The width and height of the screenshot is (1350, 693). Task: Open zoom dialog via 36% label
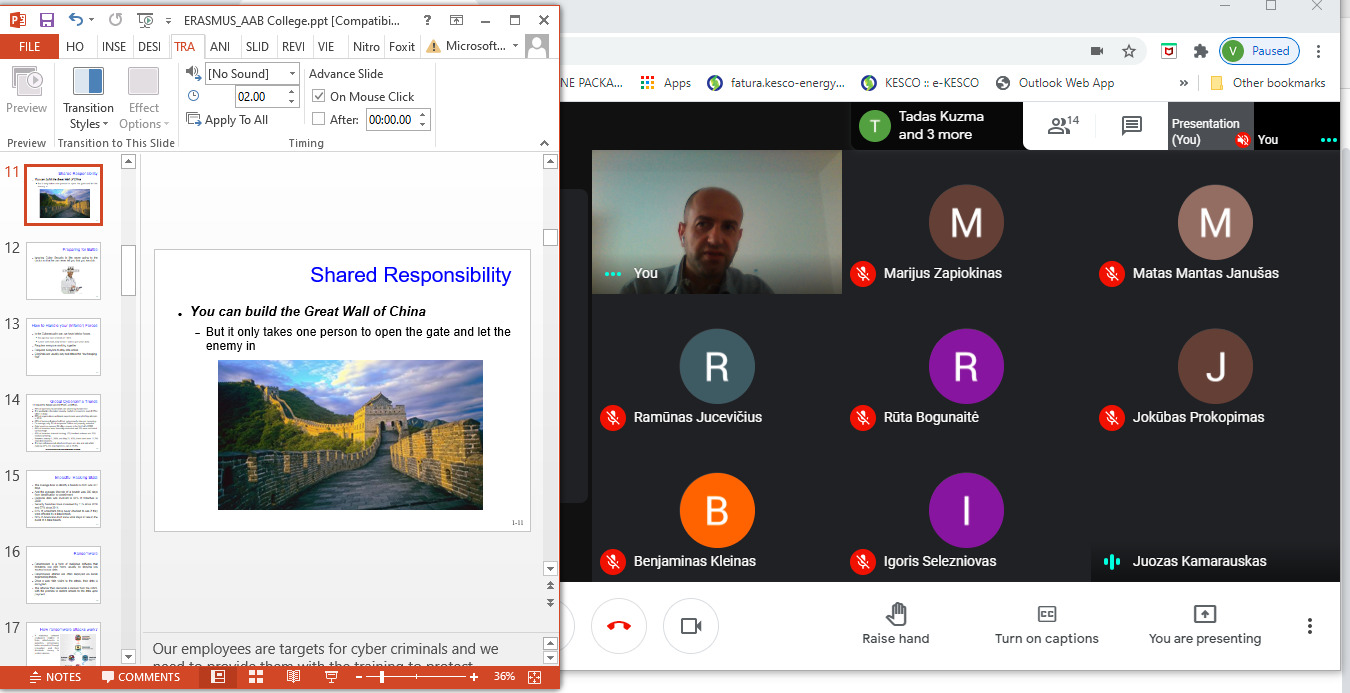coord(504,677)
